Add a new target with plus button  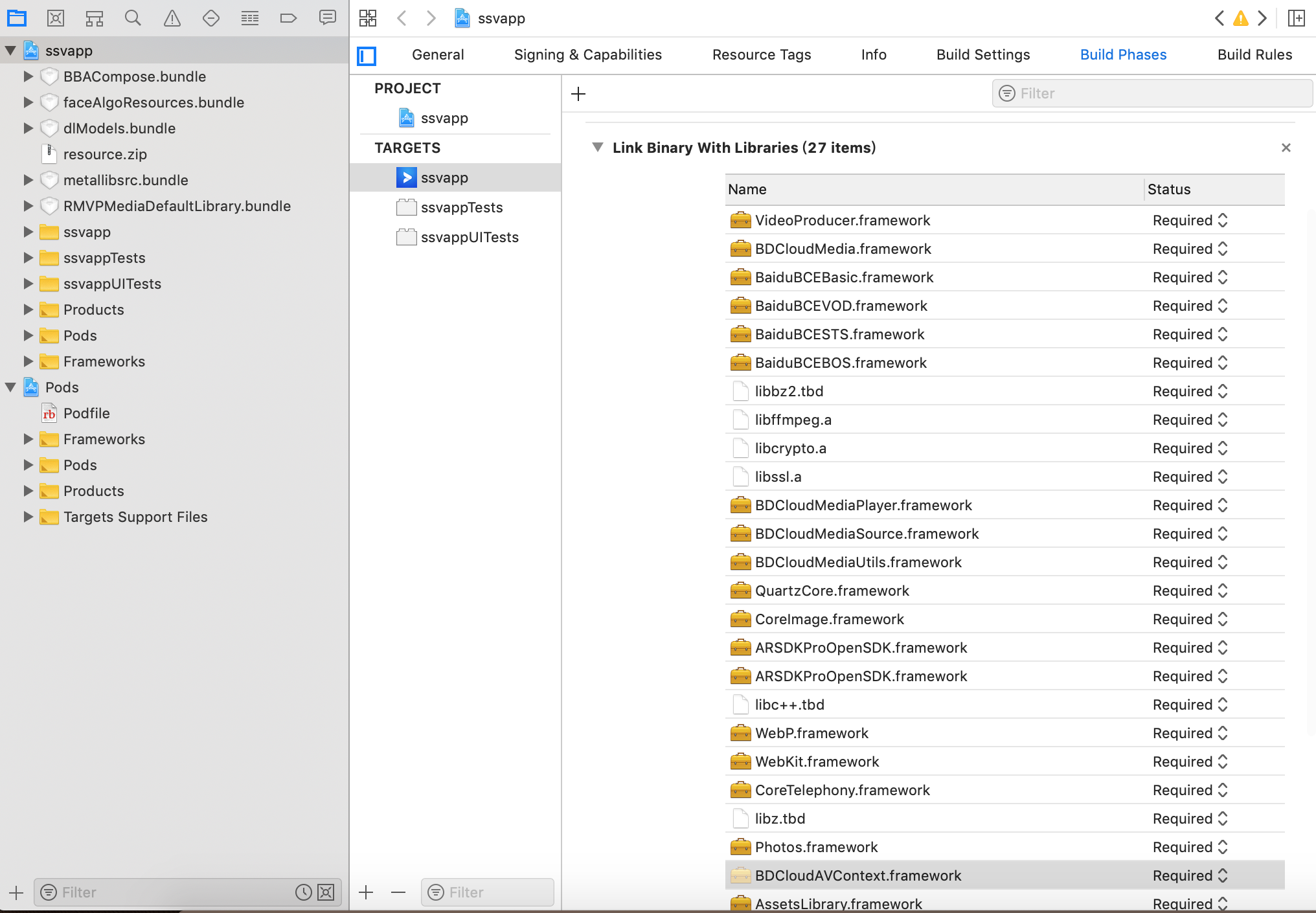366,892
